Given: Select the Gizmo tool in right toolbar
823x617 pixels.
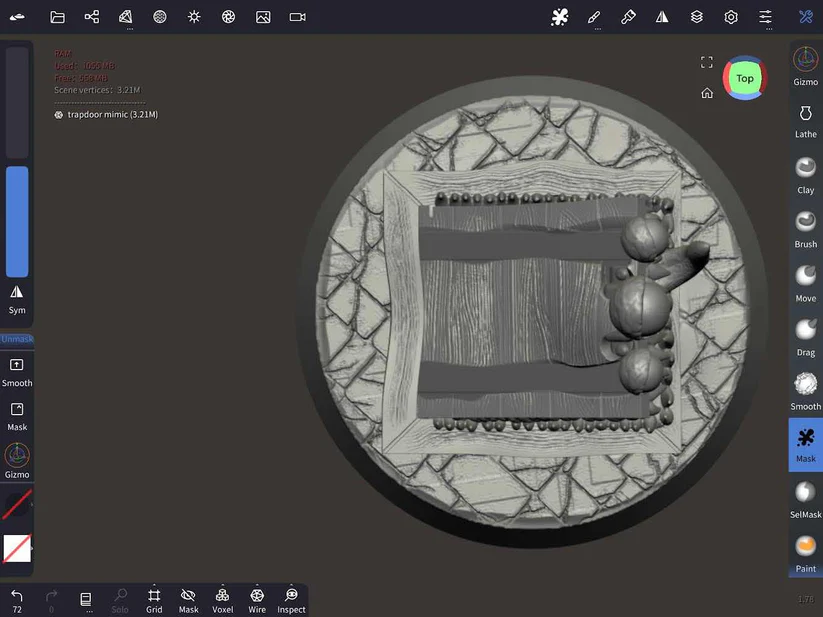Looking at the screenshot, I should (x=805, y=66).
